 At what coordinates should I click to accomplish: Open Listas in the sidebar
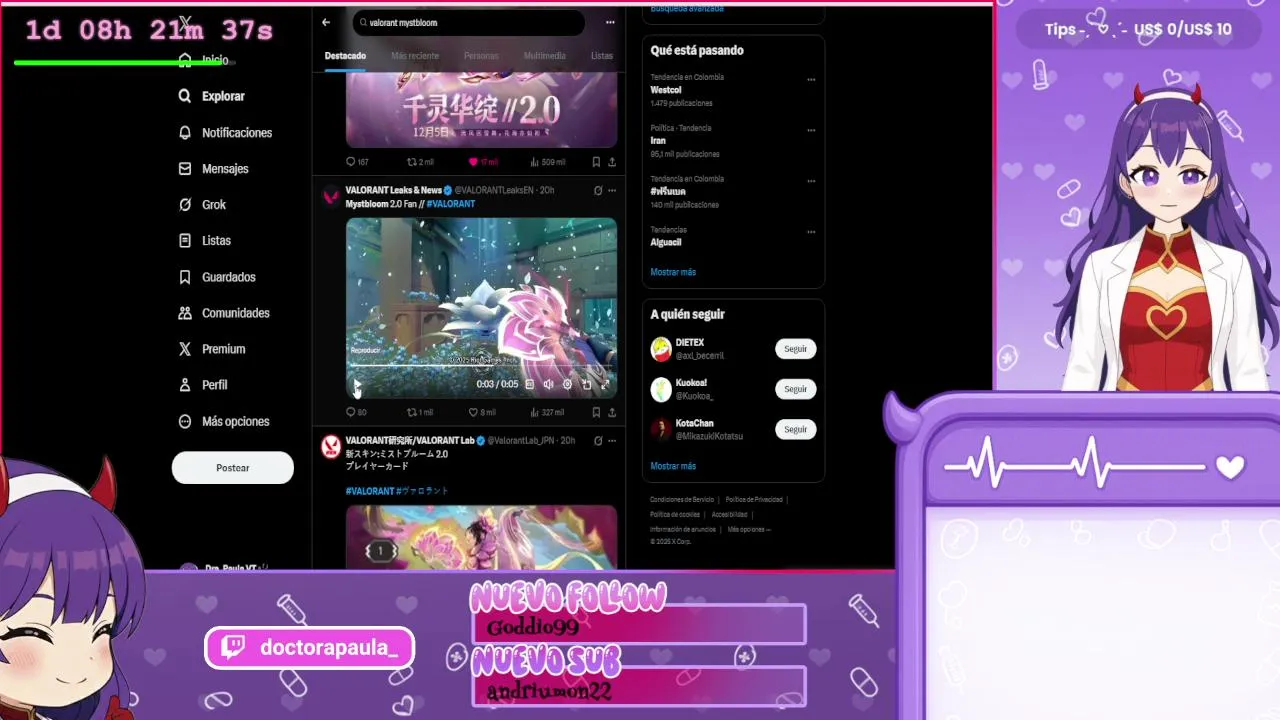(204, 240)
